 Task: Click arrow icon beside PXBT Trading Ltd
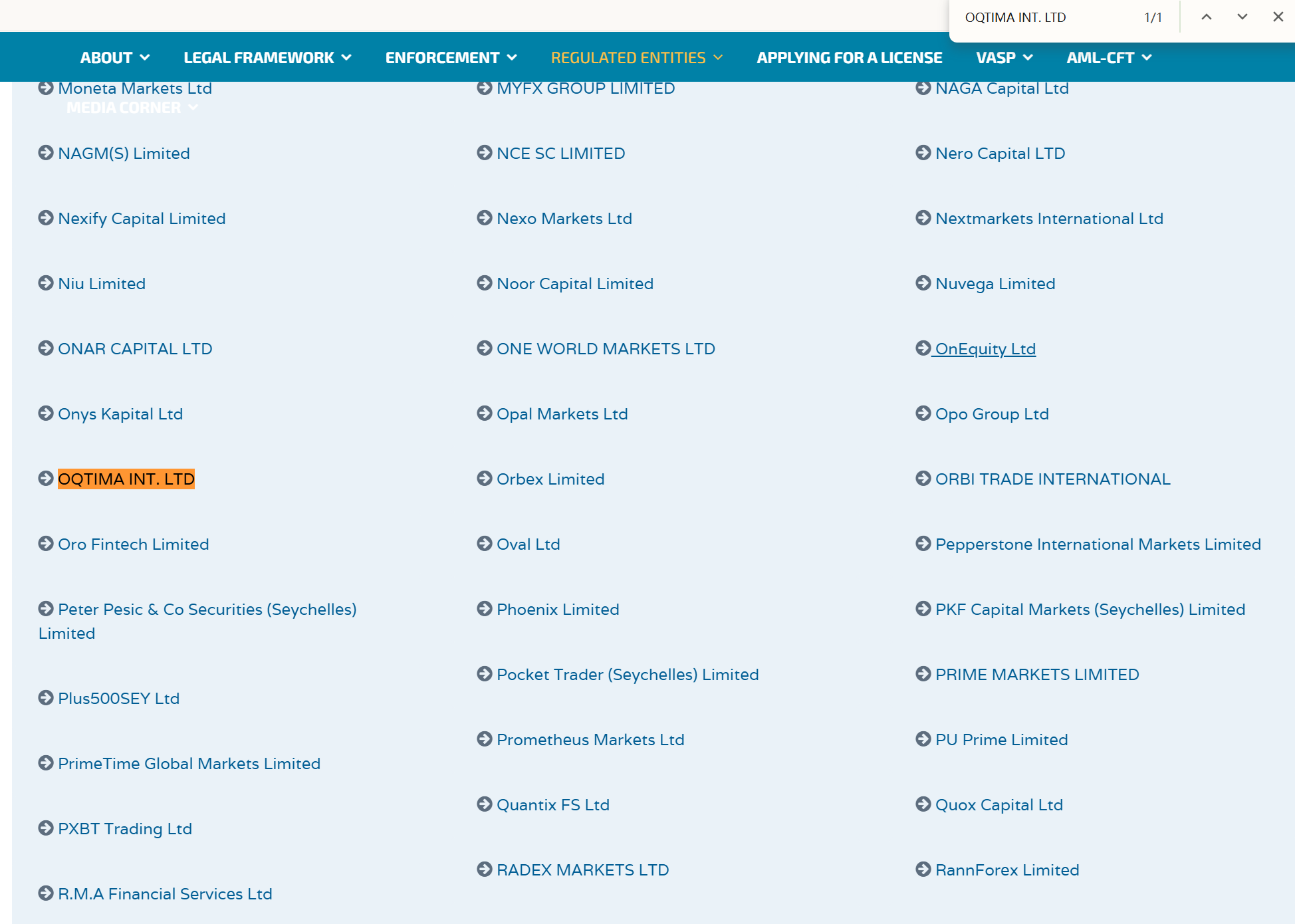(46, 828)
